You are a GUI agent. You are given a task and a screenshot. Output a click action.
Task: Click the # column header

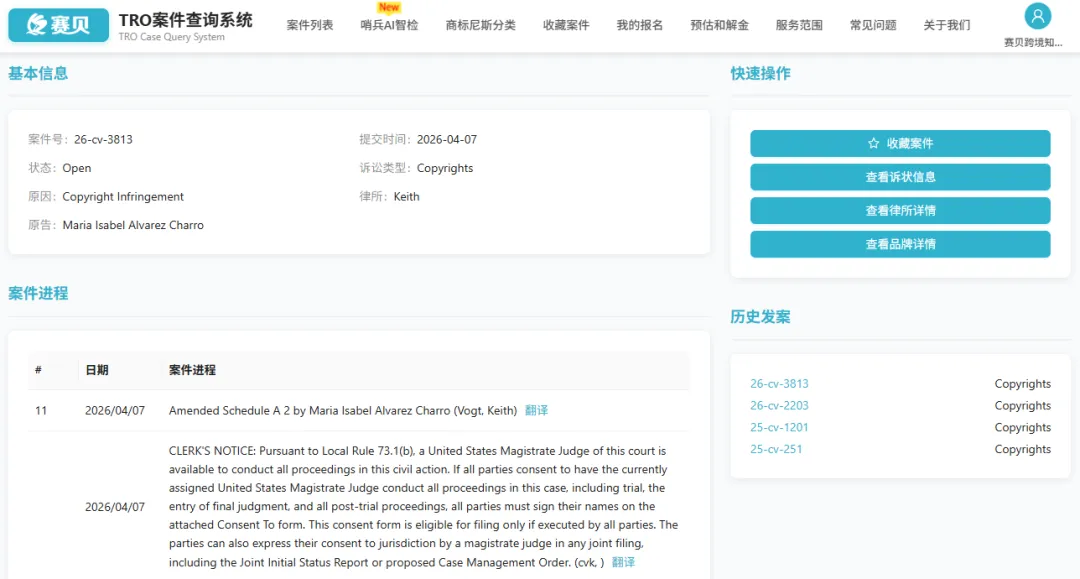39,370
